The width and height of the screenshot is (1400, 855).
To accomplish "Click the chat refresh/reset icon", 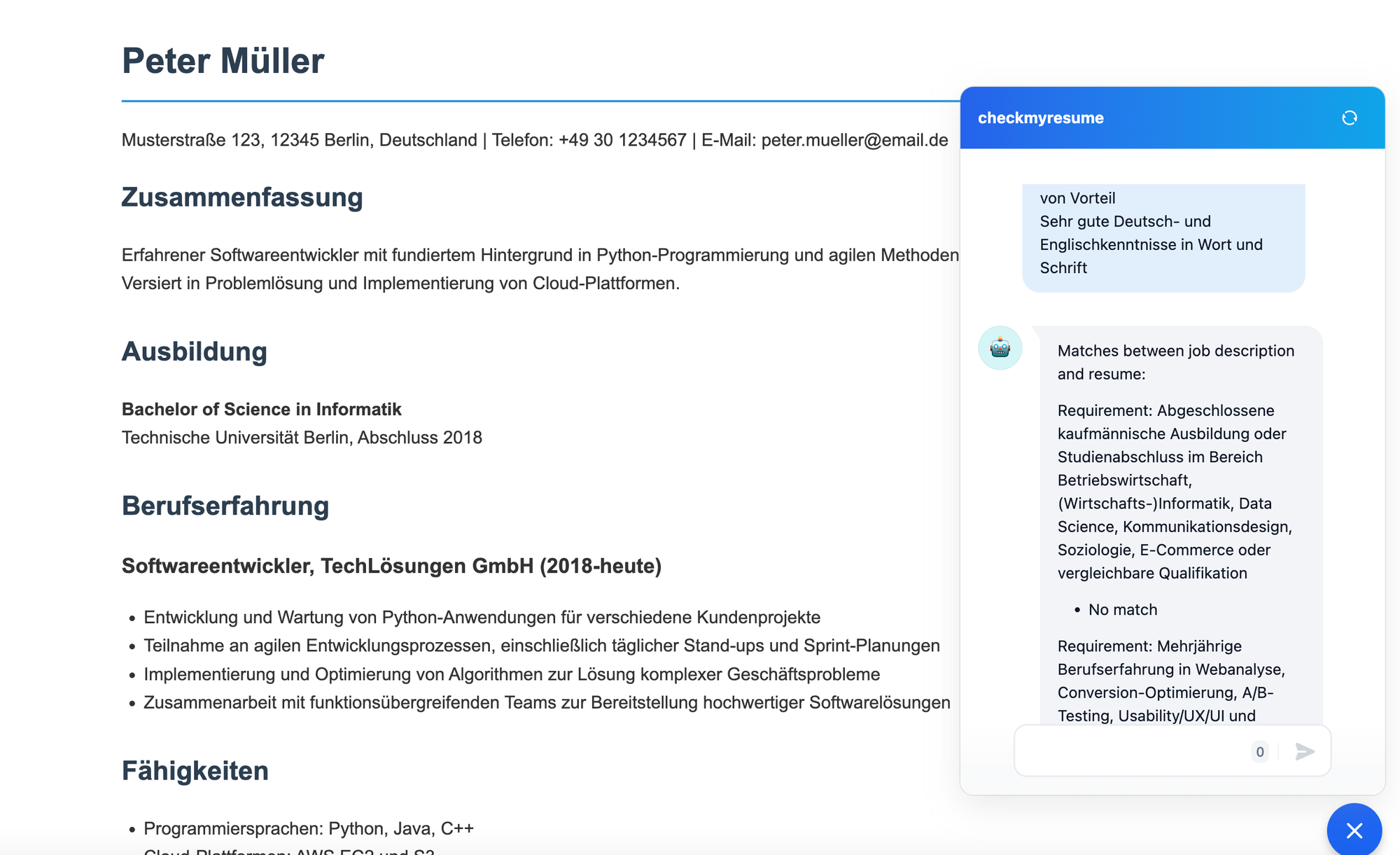I will (x=1349, y=118).
